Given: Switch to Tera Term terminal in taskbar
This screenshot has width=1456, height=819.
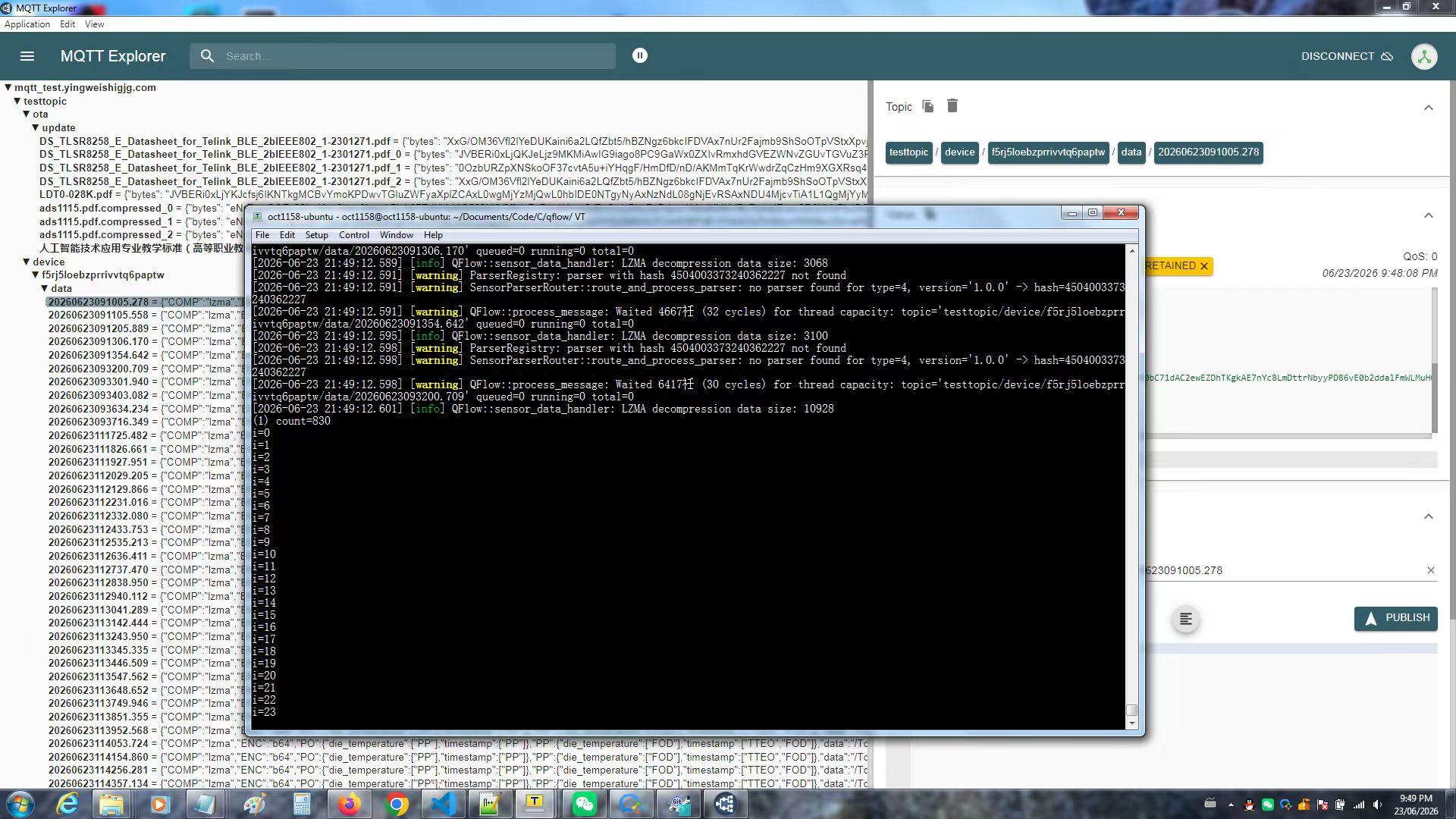Looking at the screenshot, I should tap(535, 804).
